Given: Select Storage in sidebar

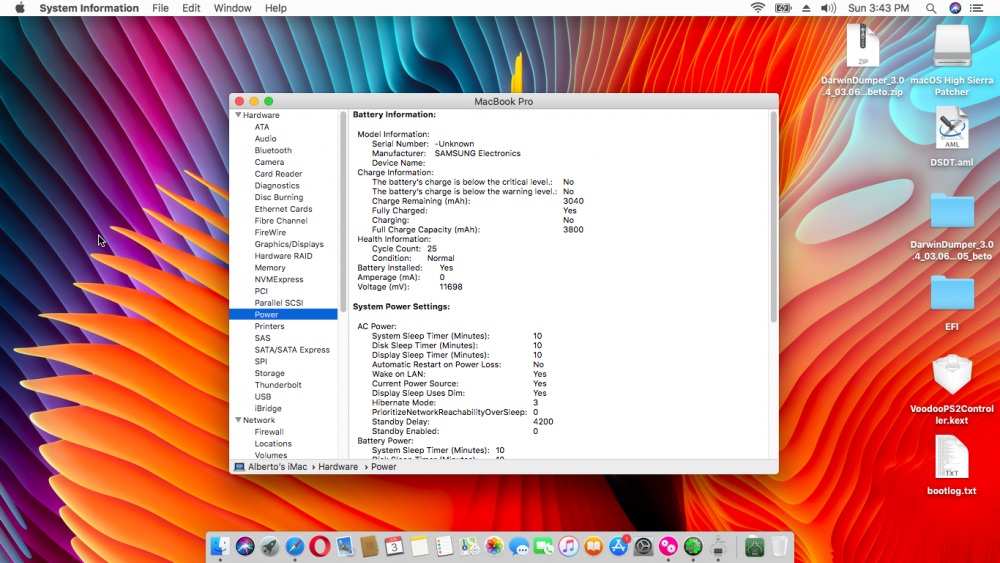Looking at the screenshot, I should point(270,373).
